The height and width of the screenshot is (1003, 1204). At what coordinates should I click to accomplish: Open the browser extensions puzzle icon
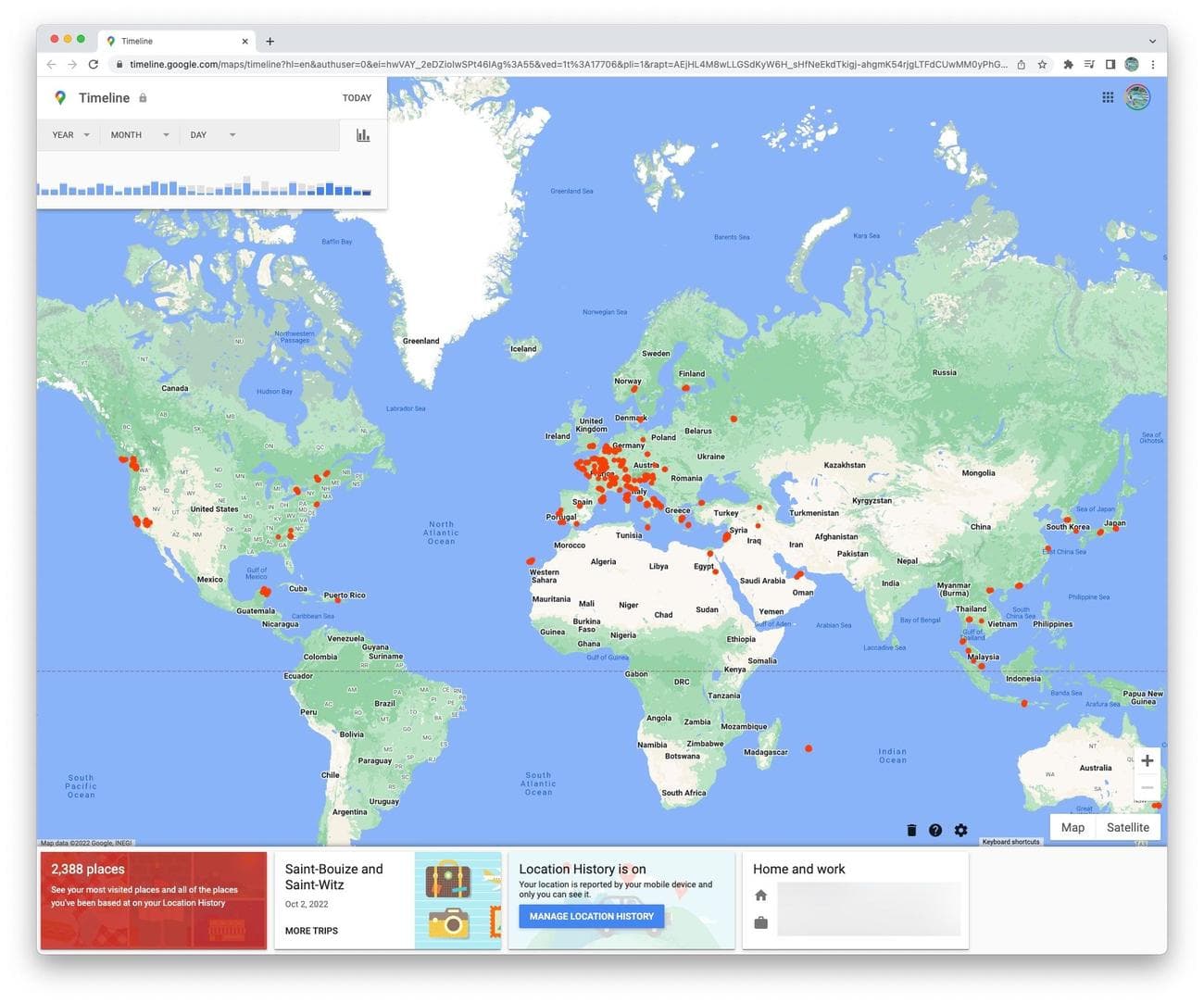1068,65
